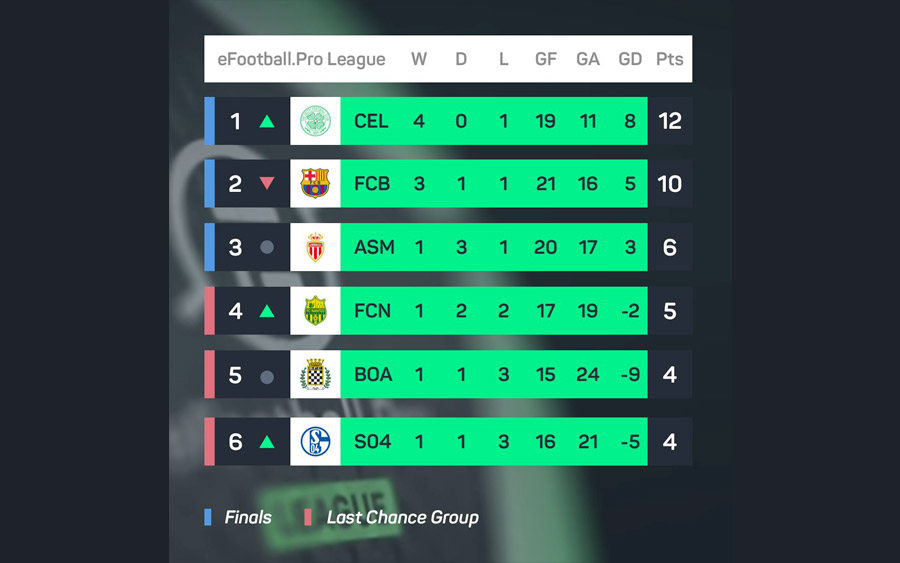900x563 pixels.
Task: Click the CEL team name
Action: (x=371, y=121)
